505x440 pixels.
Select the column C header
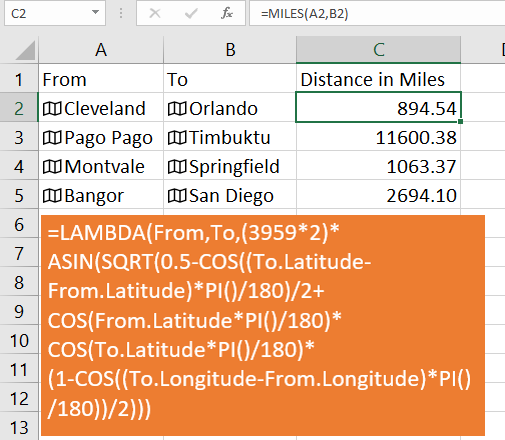coord(378,50)
